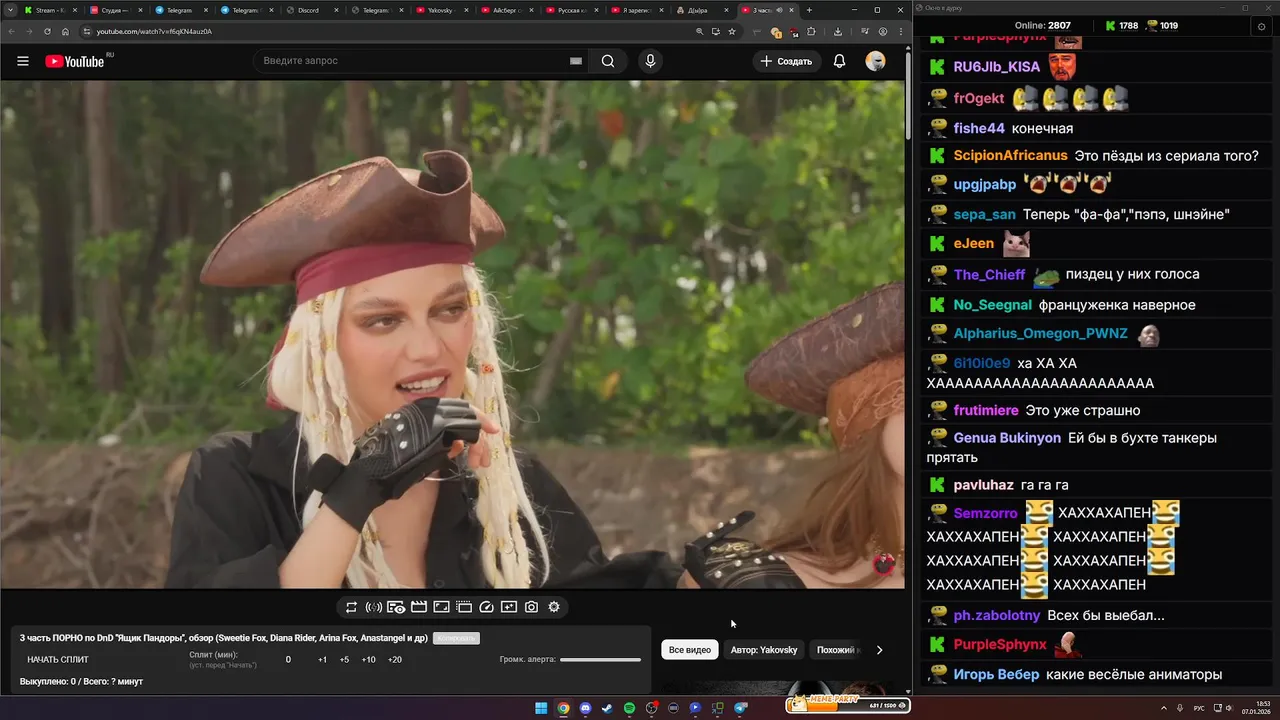Select the Автор: Yakovsky chip

point(764,650)
